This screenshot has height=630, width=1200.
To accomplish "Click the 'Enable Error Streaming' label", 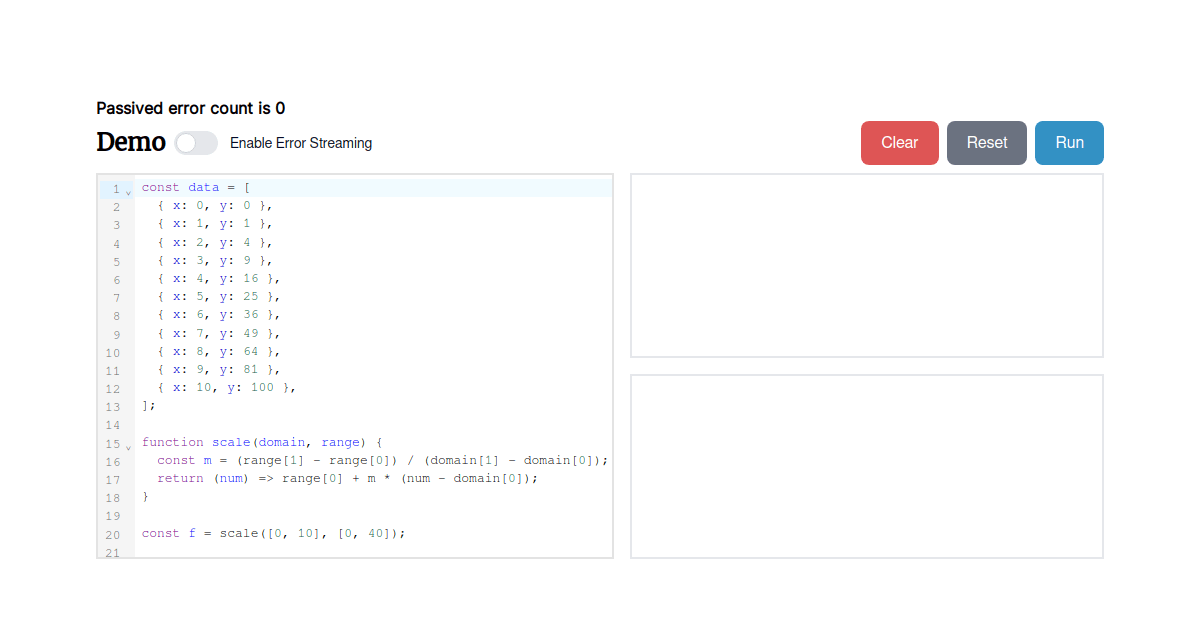I will tap(301, 143).
